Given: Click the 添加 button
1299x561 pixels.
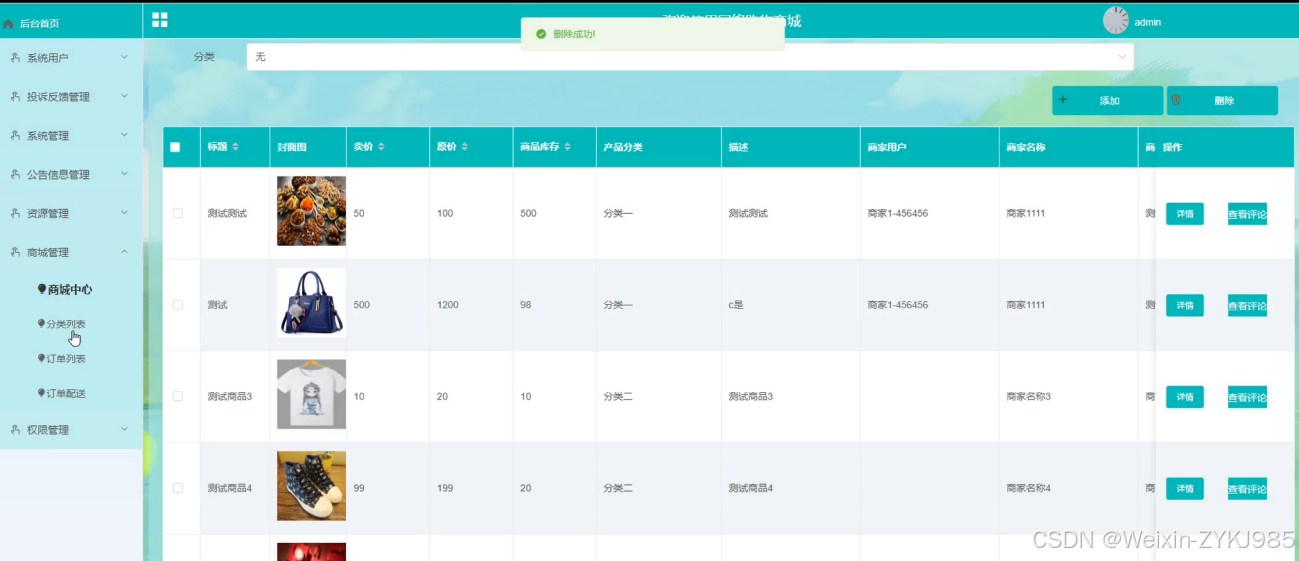Looking at the screenshot, I should (x=1107, y=100).
